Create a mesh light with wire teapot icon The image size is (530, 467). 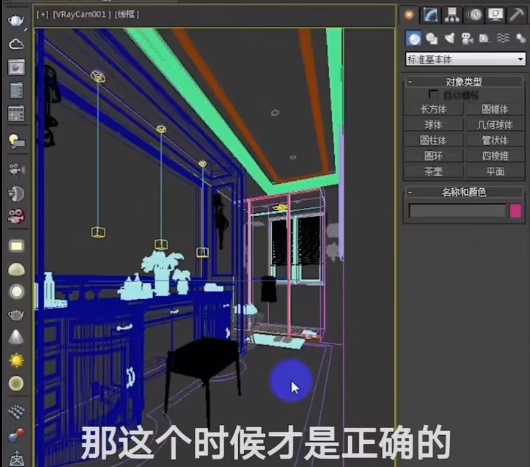(16, 315)
